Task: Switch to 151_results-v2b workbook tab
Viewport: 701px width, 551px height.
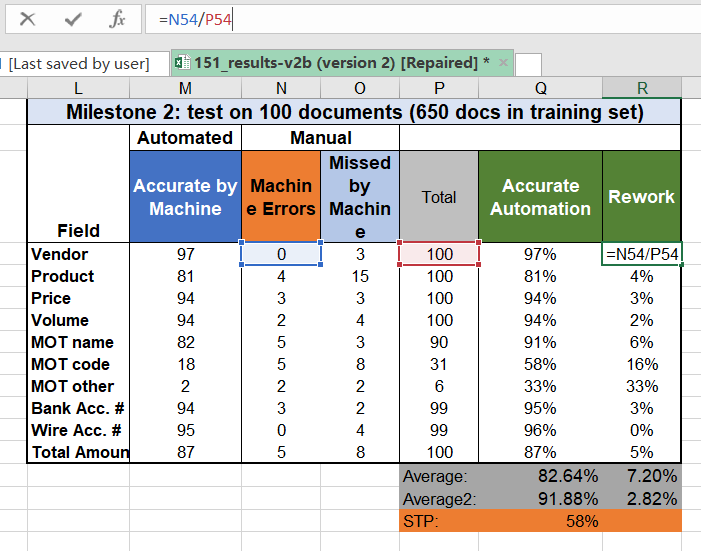Action: pyautogui.click(x=342, y=63)
